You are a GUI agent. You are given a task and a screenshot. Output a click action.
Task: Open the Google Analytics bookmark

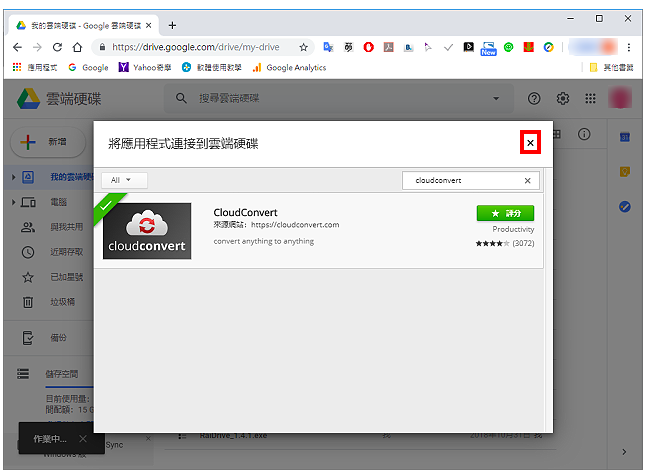(x=290, y=68)
